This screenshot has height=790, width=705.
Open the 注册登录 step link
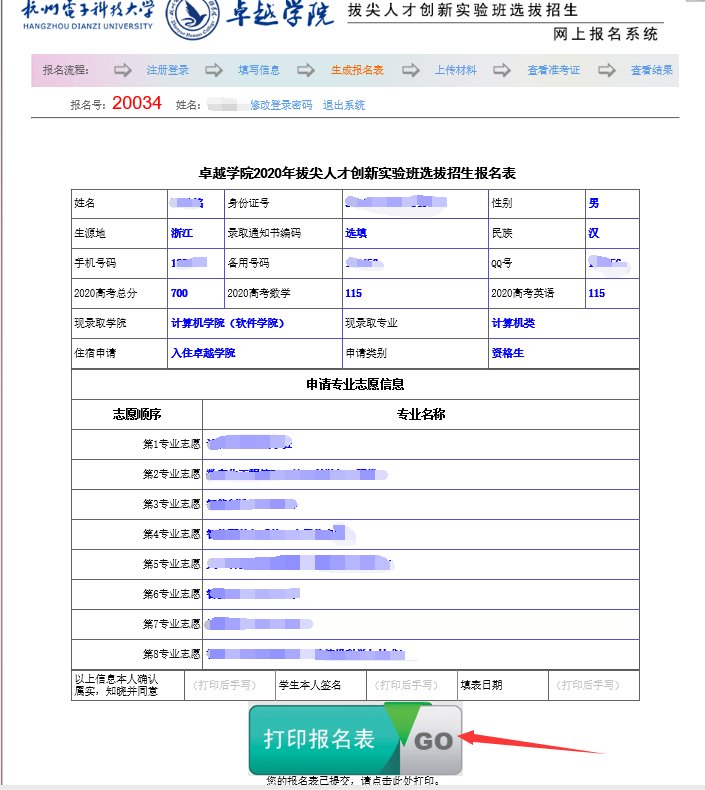(167, 70)
